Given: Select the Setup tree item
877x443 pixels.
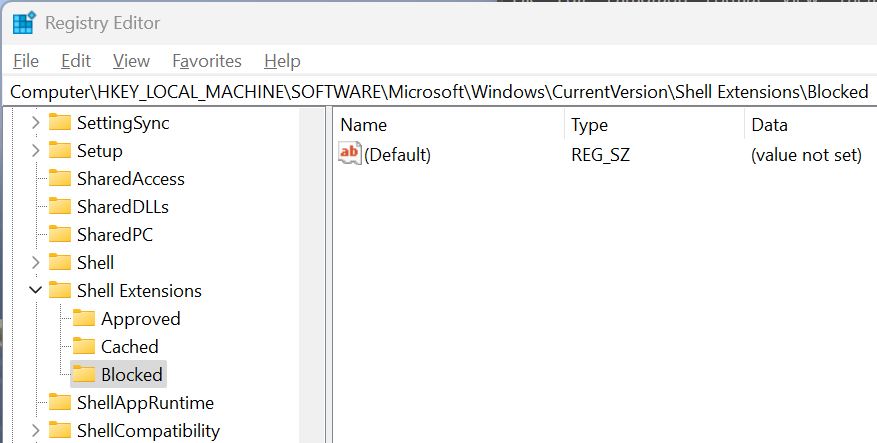Looking at the screenshot, I should pos(100,150).
